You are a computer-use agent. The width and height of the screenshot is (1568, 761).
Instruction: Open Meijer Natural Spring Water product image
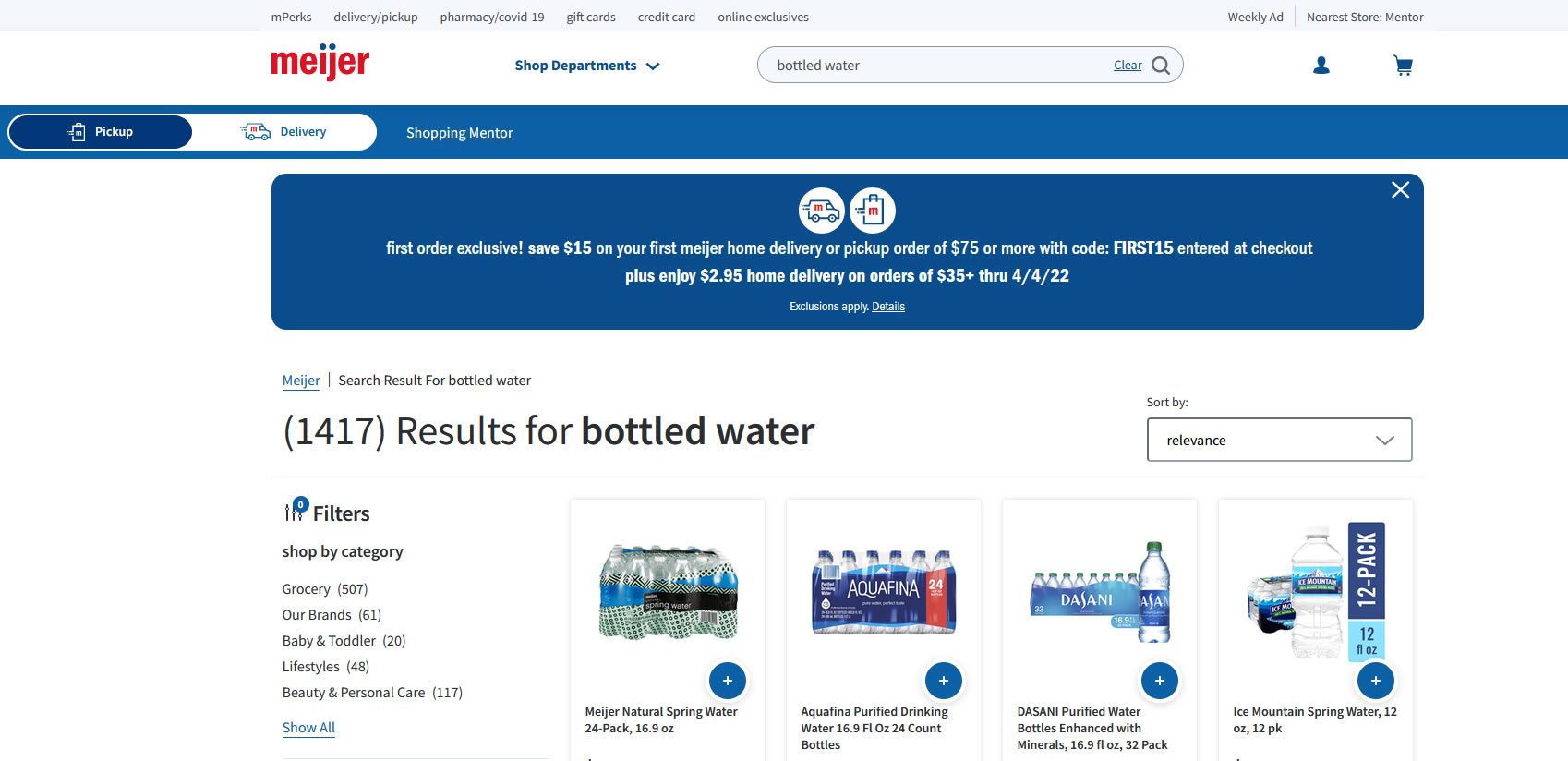(668, 592)
